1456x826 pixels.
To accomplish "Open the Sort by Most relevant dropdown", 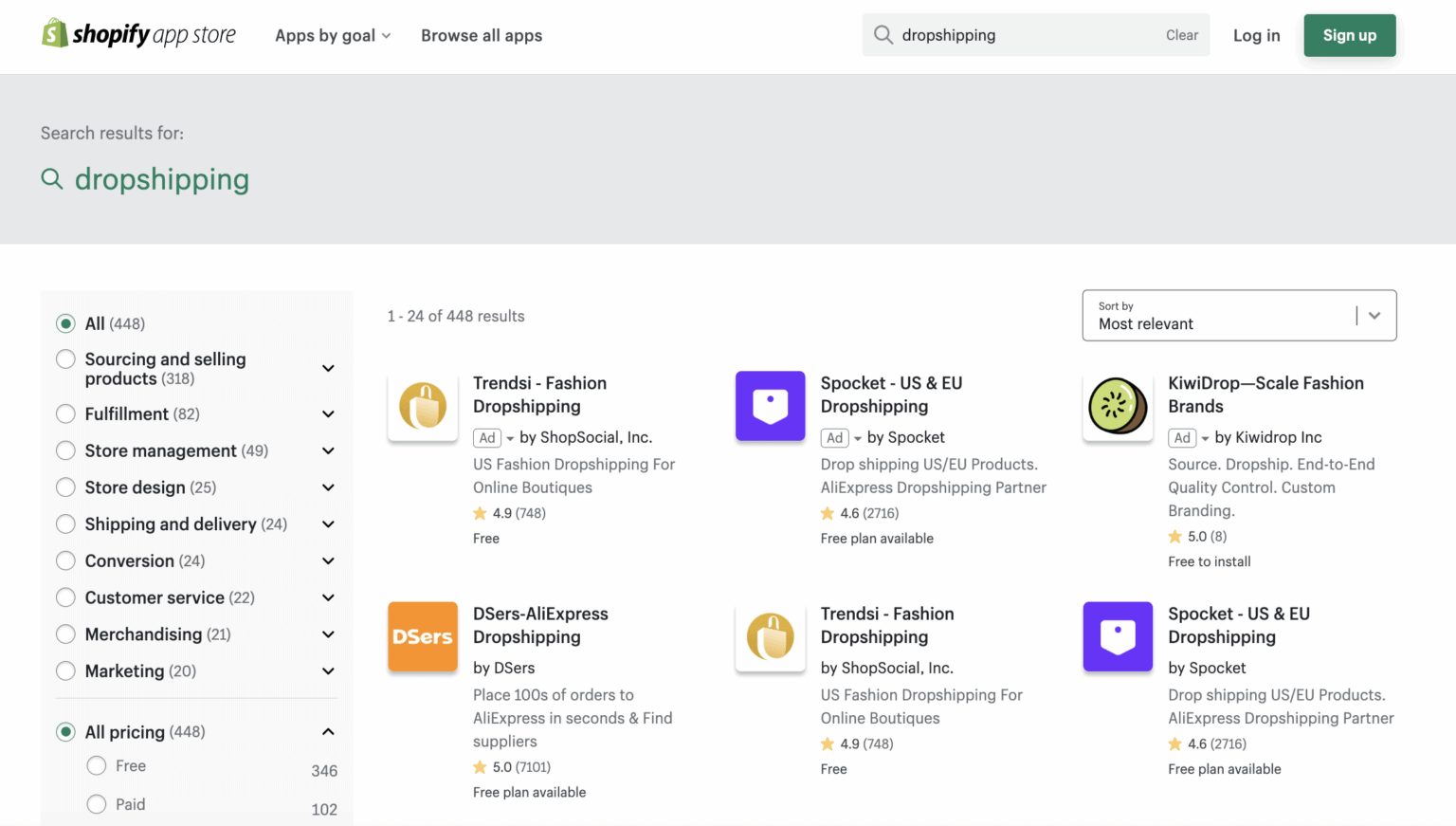I will click(x=1239, y=315).
